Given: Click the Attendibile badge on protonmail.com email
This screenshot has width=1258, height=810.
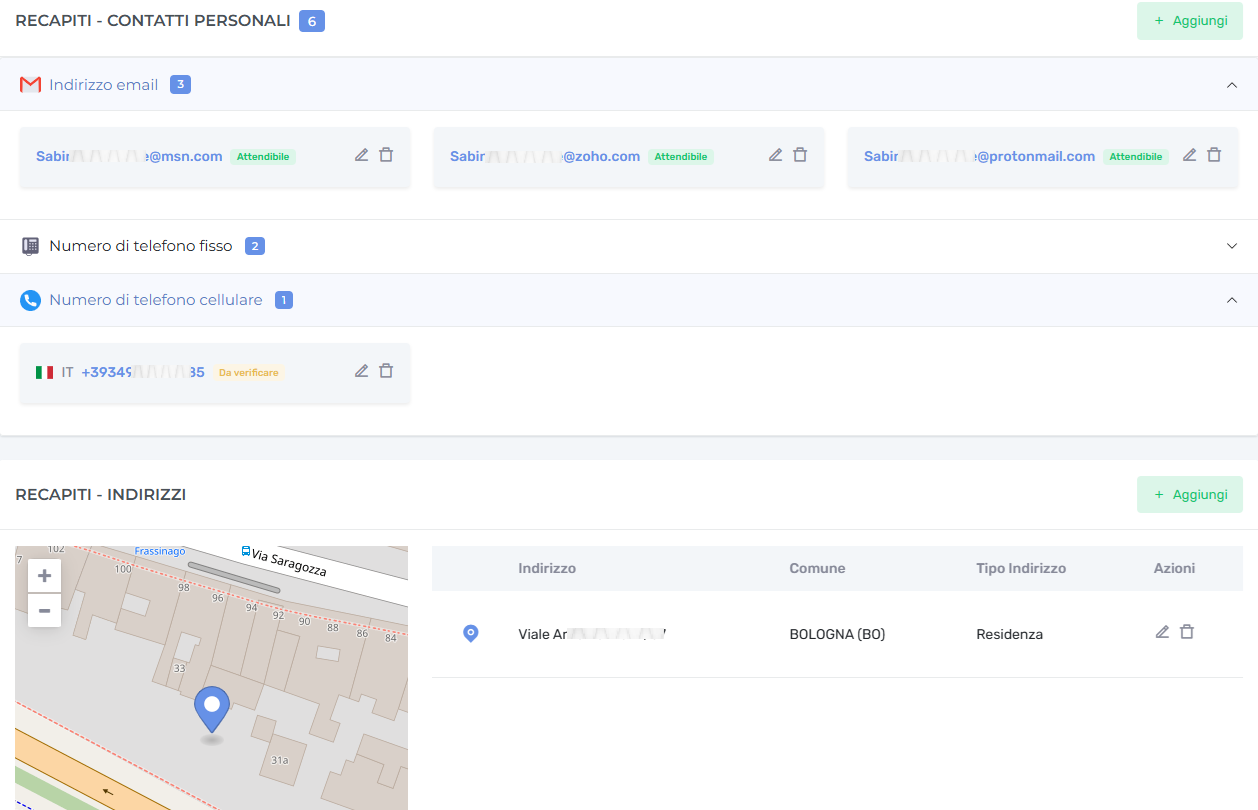Looking at the screenshot, I should [x=1136, y=157].
